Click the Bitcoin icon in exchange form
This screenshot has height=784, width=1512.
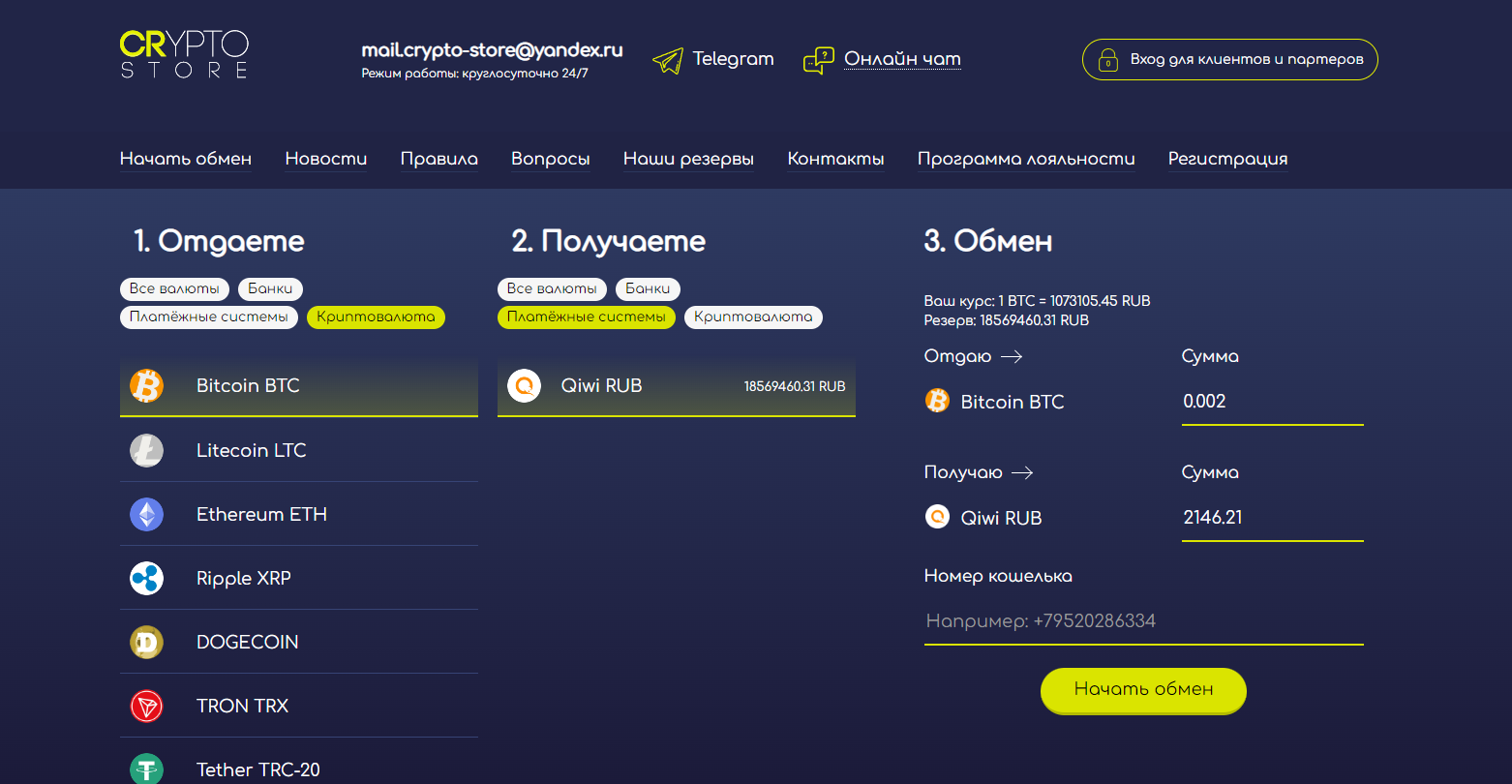click(938, 401)
